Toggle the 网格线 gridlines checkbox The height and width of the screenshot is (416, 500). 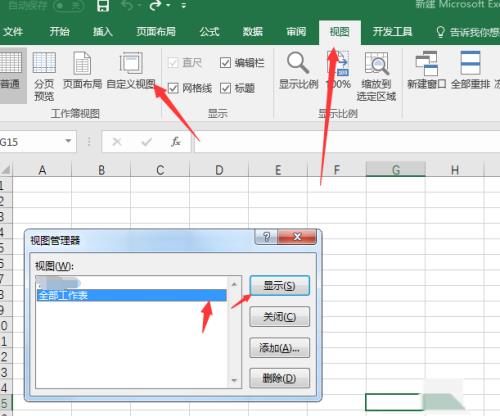(173, 88)
